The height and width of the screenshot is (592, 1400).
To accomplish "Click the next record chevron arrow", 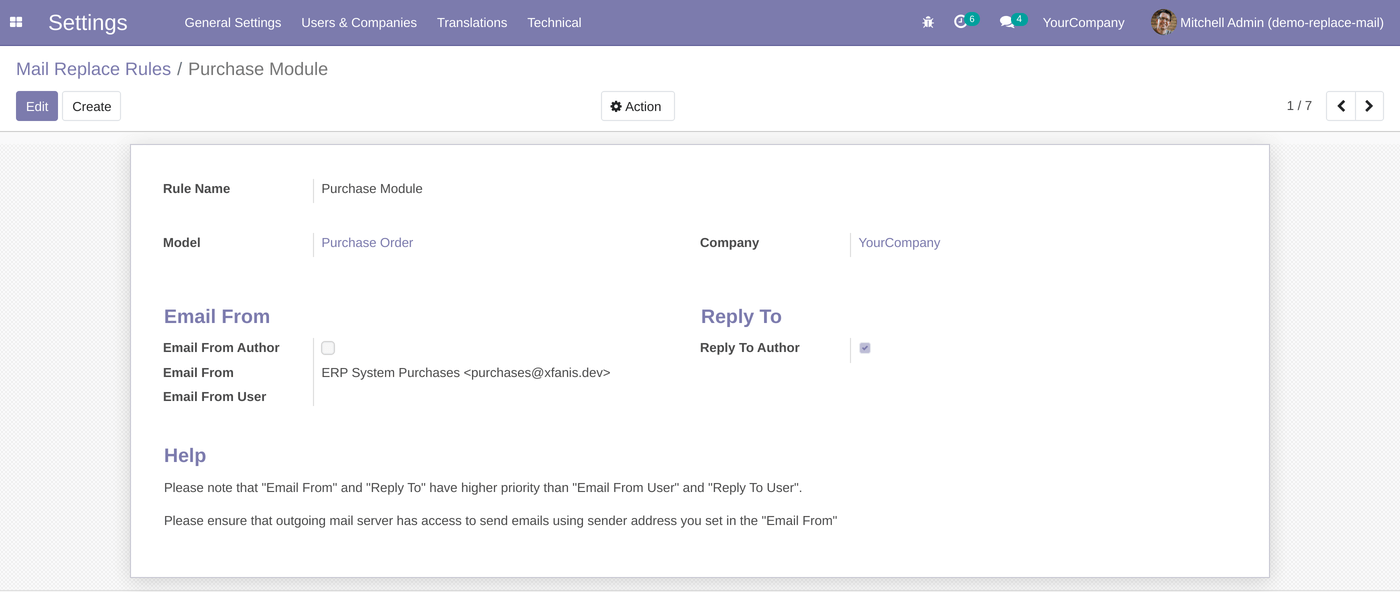I will coord(1369,105).
